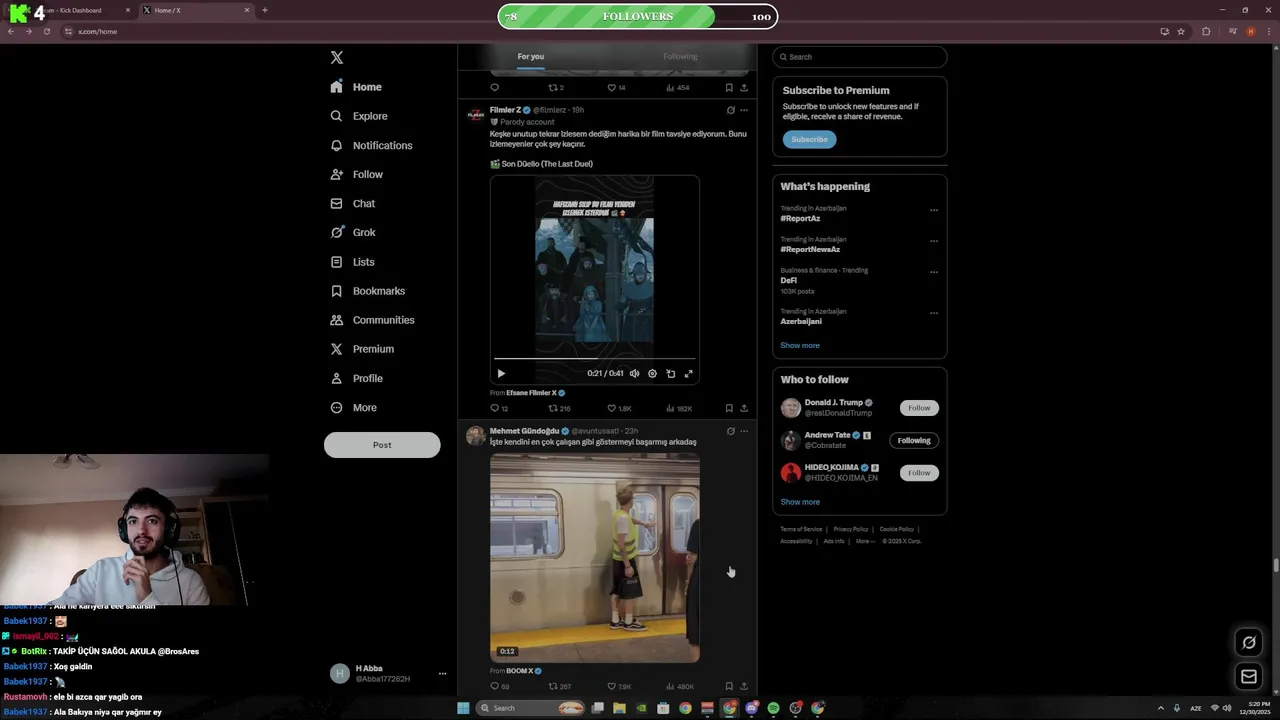The width and height of the screenshot is (1280, 720).
Task: Click the Communities people icon
Action: pos(336,320)
